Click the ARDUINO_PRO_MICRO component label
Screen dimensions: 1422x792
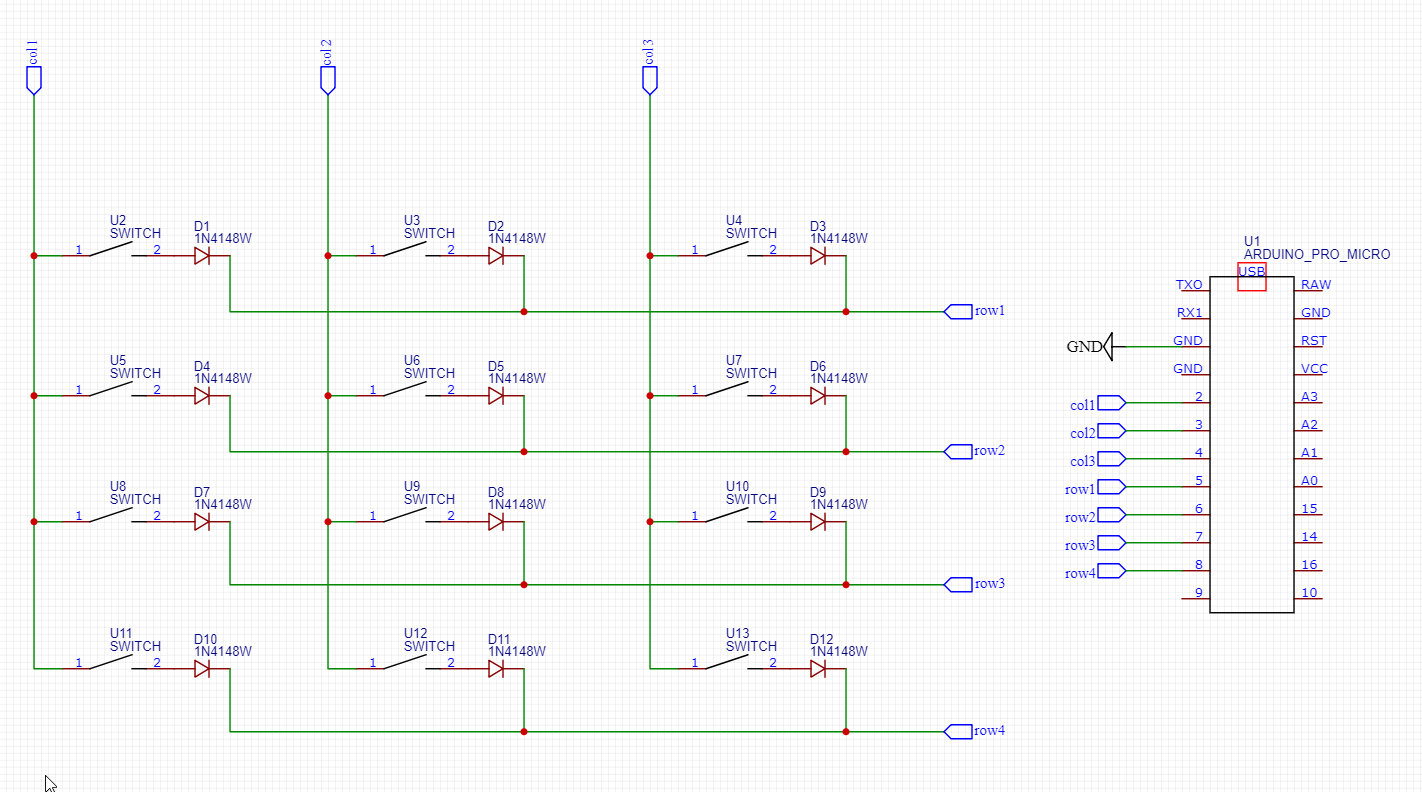pyautogui.click(x=1317, y=255)
